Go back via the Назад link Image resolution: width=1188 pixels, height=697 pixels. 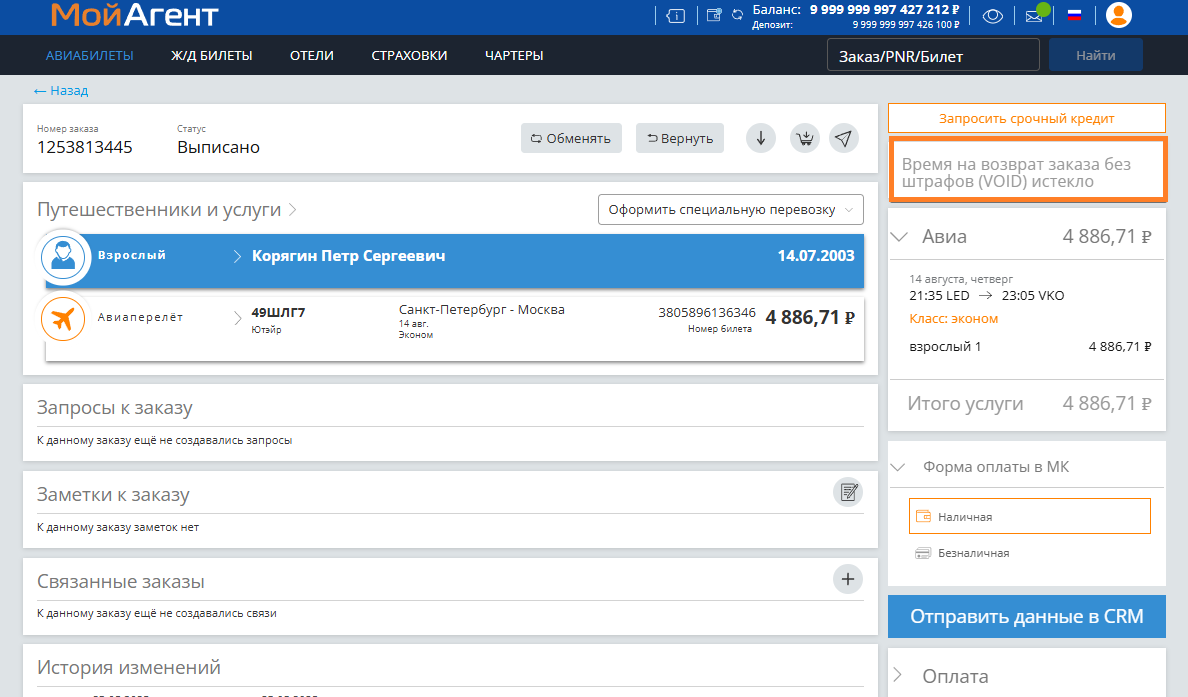pos(61,90)
